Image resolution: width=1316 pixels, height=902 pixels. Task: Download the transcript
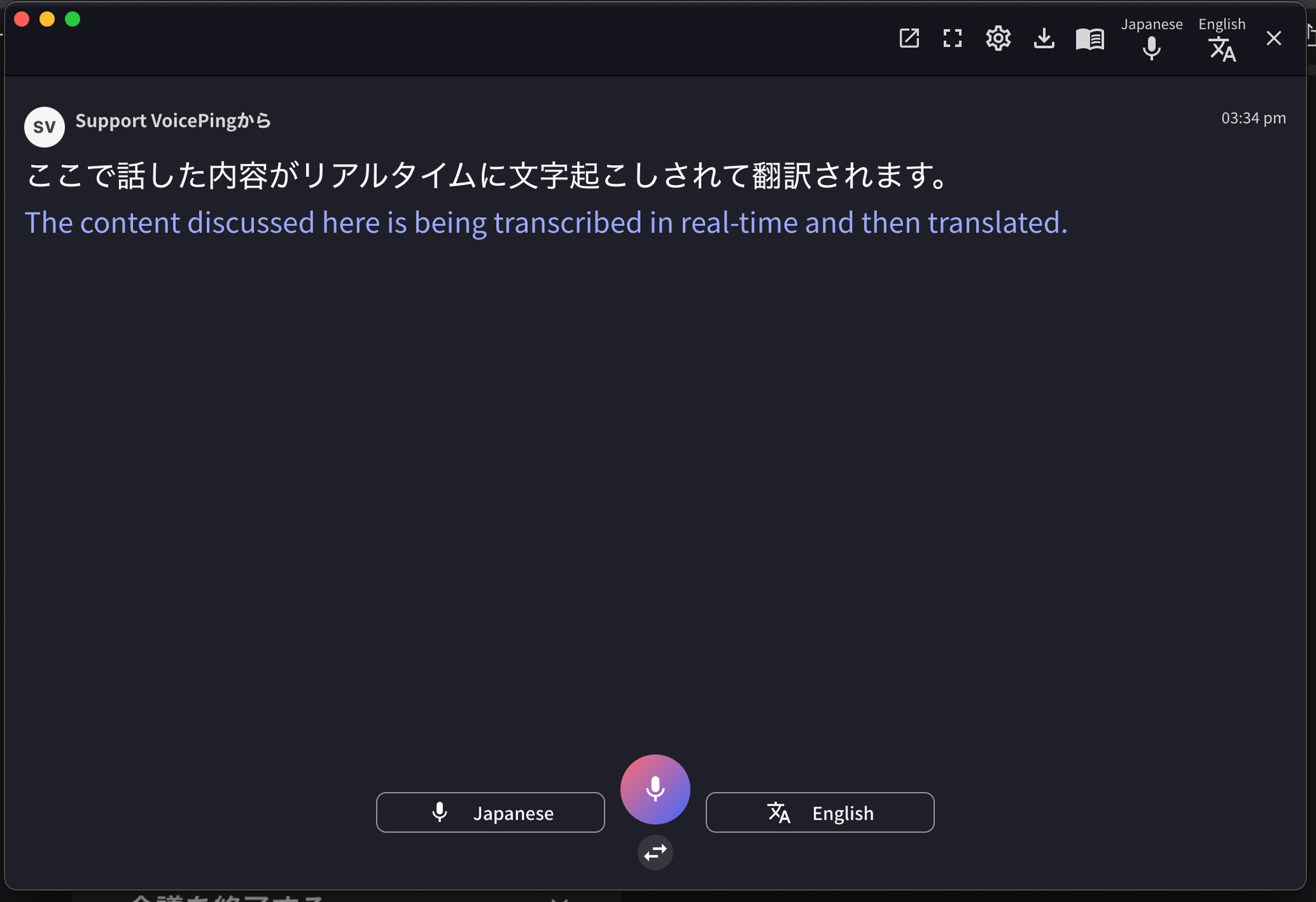(1044, 39)
